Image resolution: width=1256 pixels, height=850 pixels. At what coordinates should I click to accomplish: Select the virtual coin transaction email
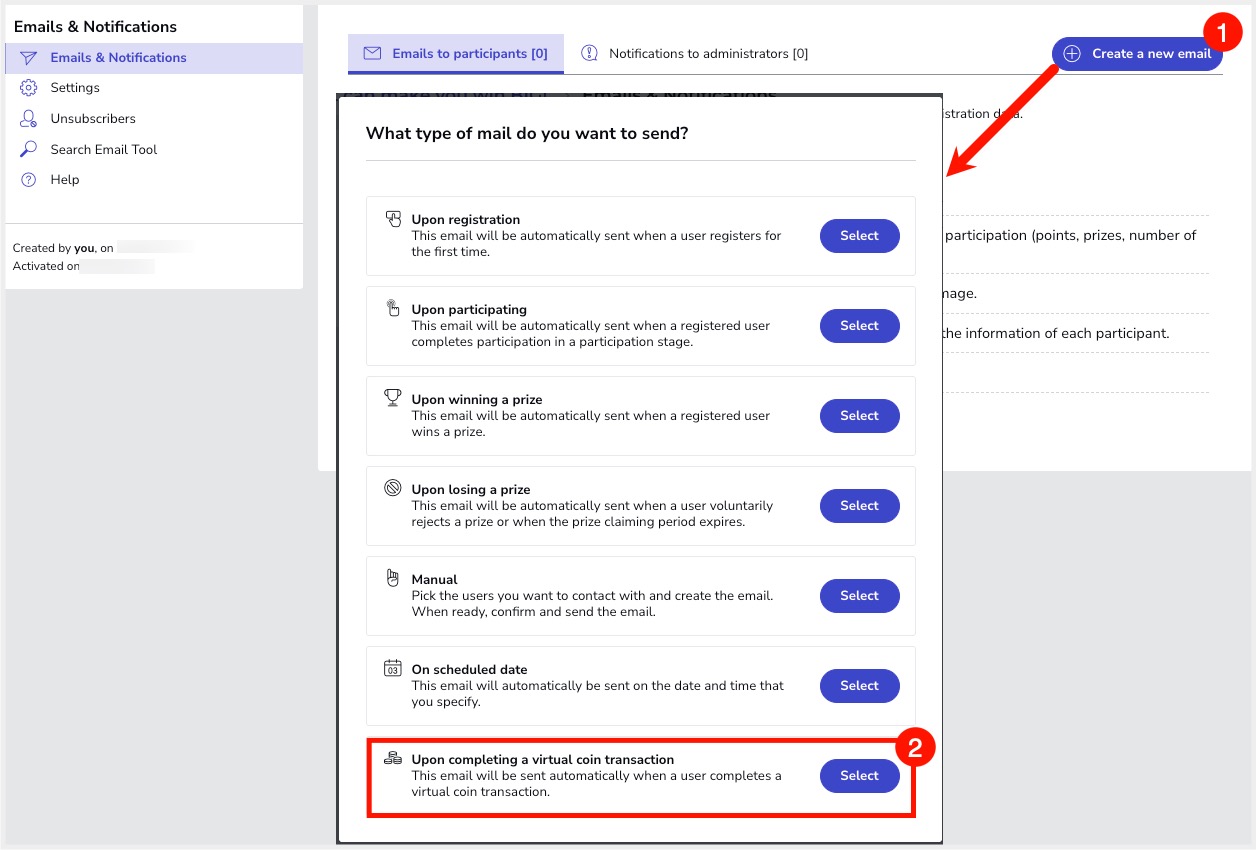(859, 776)
